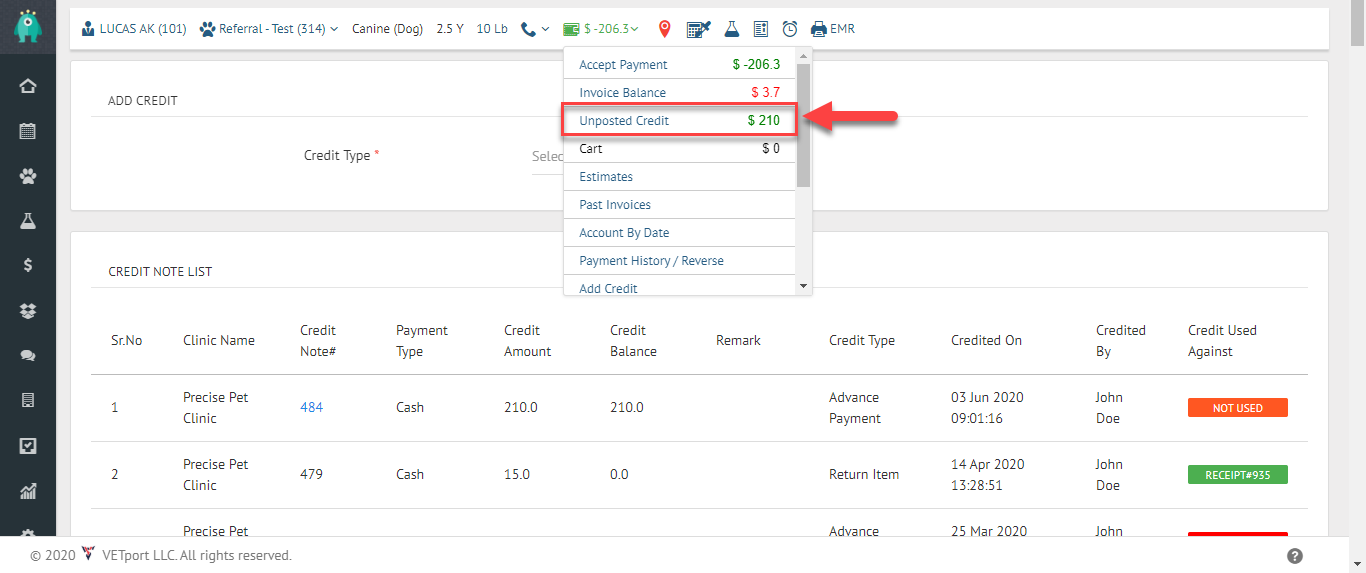The image size is (1366, 573).
Task: Click the printer EMR icon
Action: pos(819,29)
